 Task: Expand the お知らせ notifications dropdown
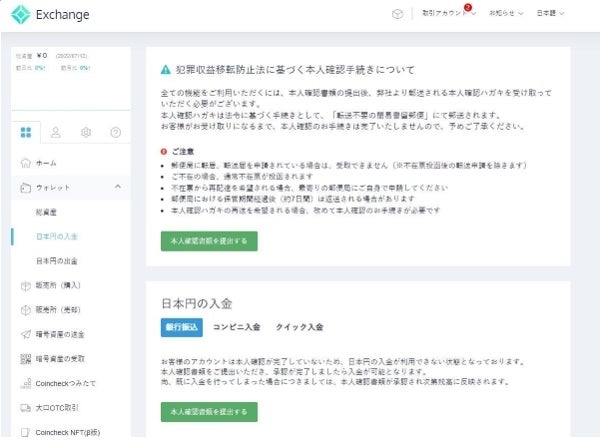506,15
